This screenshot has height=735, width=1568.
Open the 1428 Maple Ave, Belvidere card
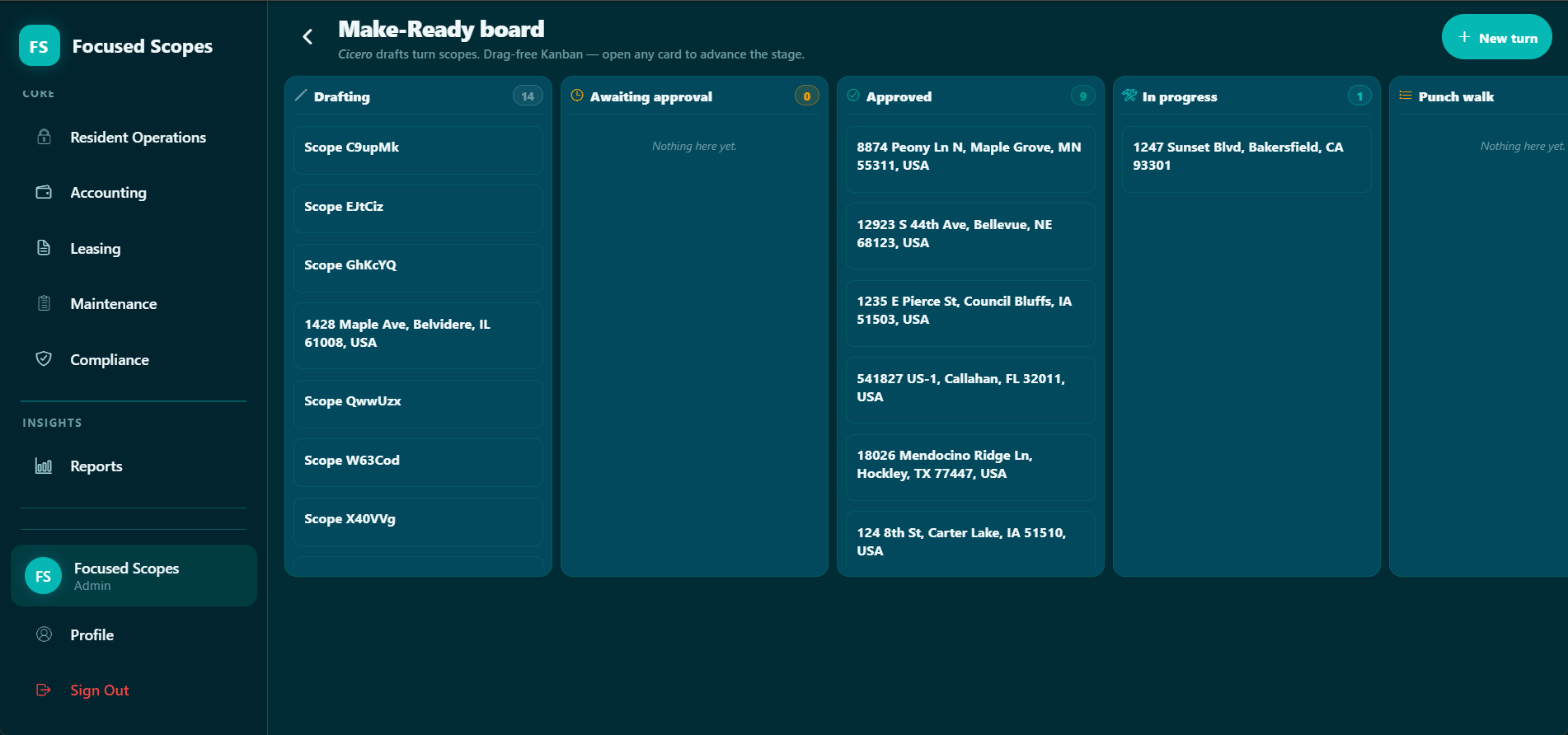(x=418, y=335)
